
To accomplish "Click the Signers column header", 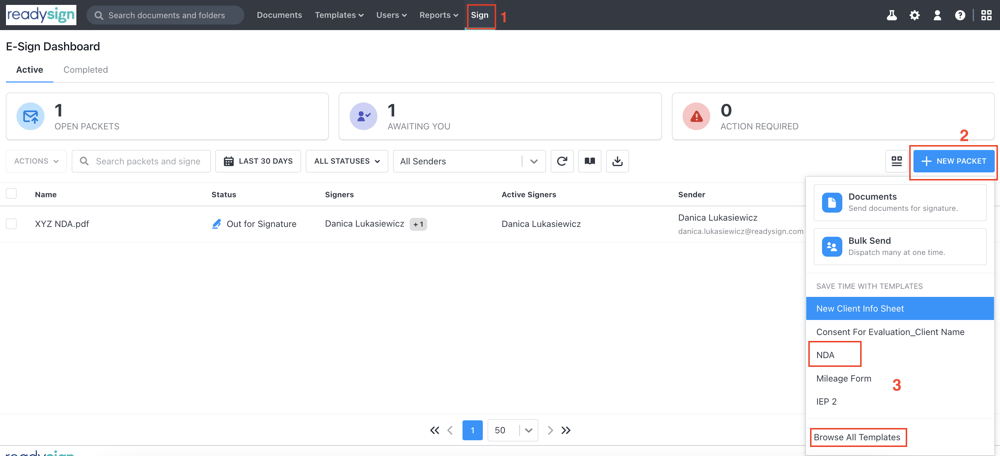I will coord(339,194).
